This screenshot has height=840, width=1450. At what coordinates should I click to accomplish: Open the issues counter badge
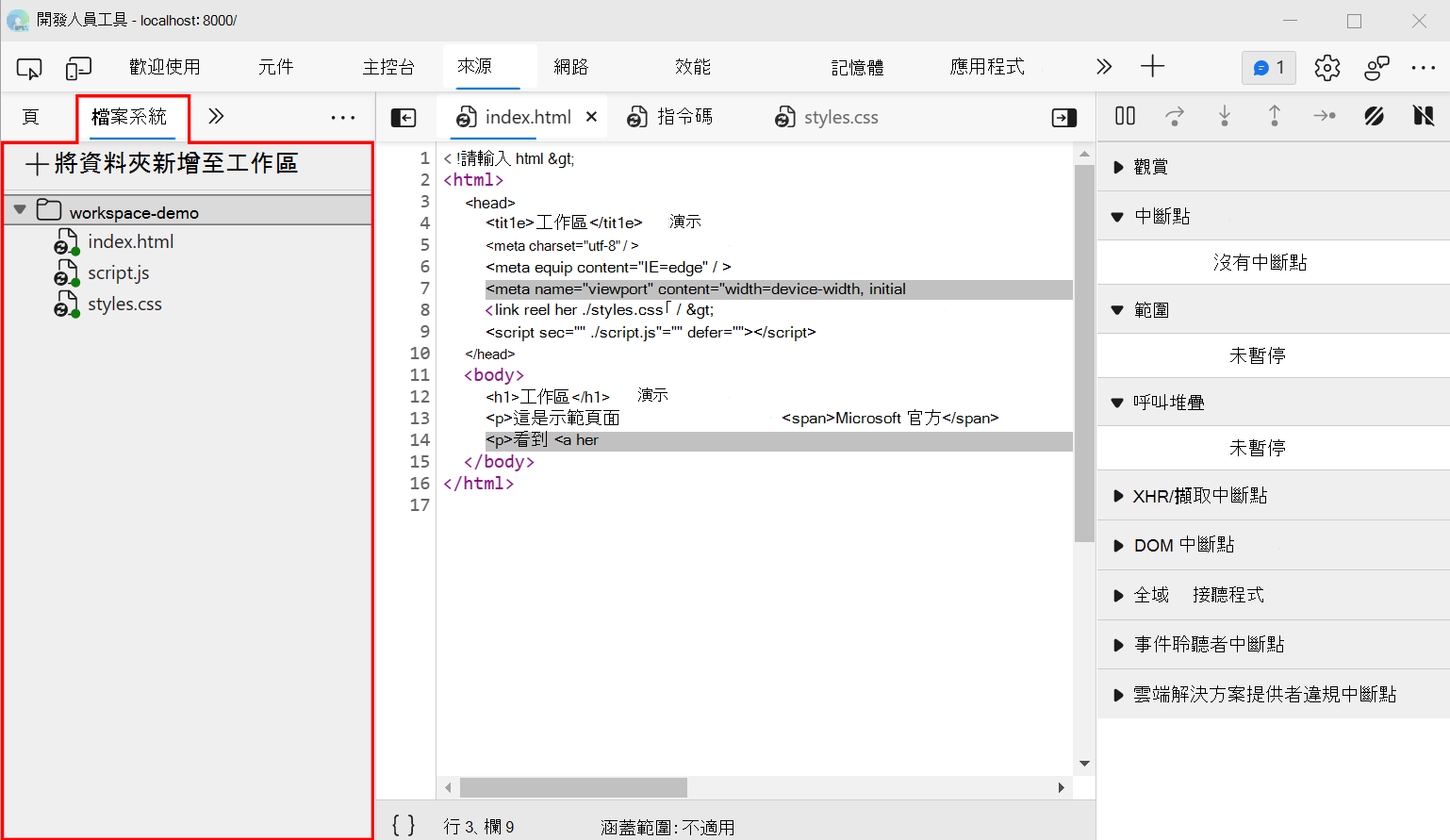click(1269, 68)
